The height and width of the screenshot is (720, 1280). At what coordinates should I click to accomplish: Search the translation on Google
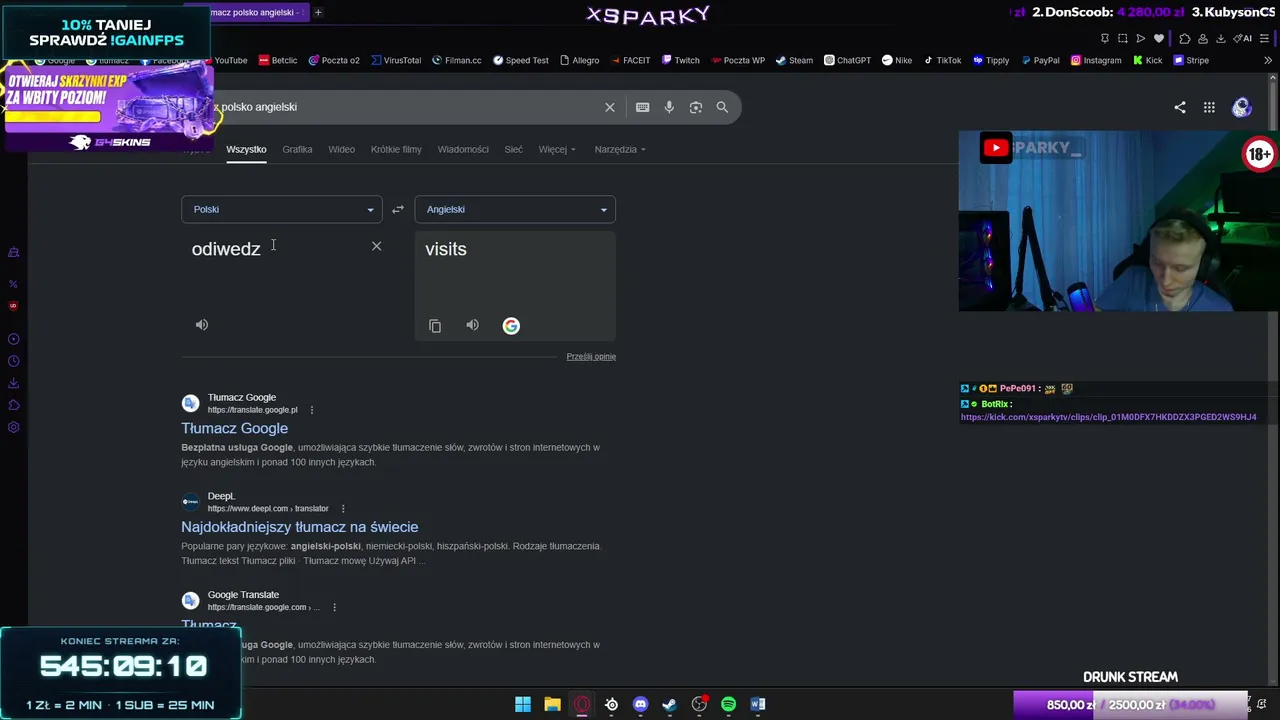point(511,326)
